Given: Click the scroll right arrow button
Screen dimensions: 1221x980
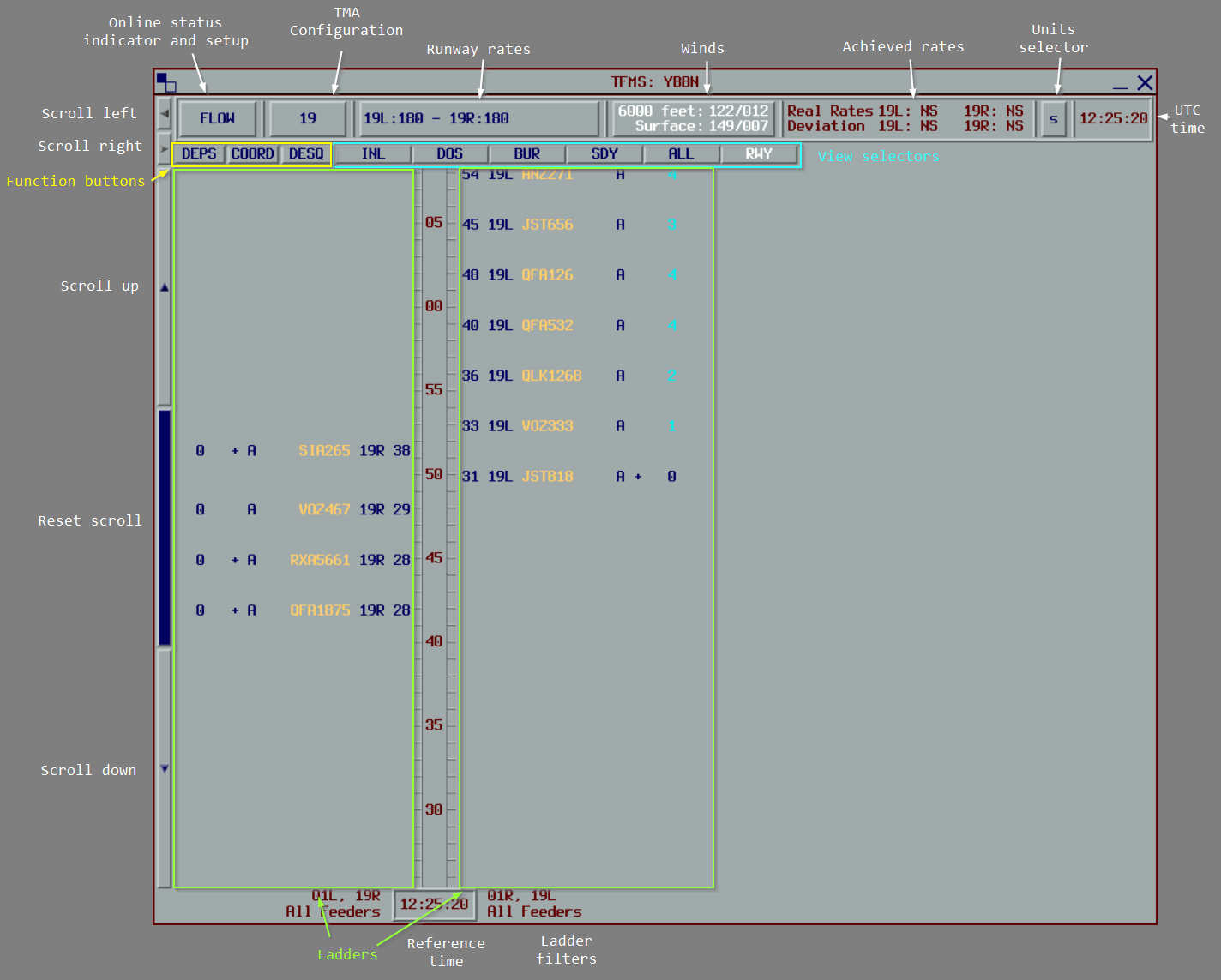Looking at the screenshot, I should [x=165, y=149].
